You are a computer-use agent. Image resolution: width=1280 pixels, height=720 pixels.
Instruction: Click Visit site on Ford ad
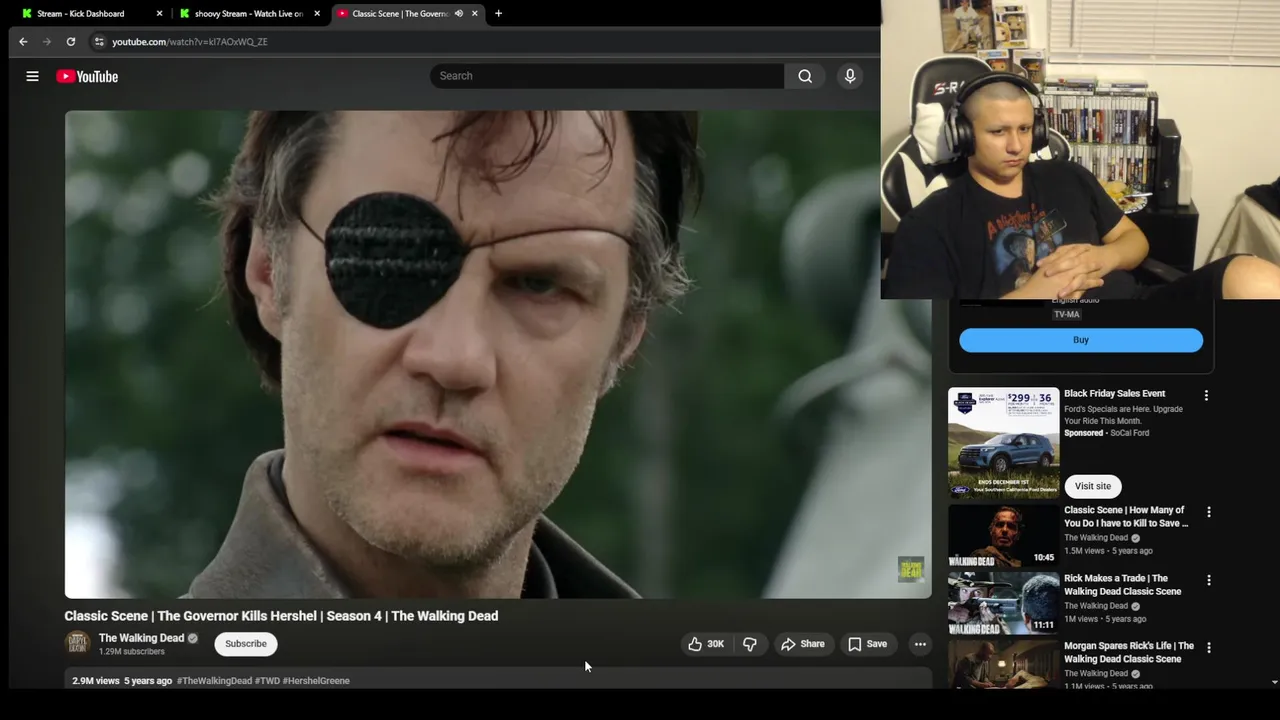coord(1093,486)
